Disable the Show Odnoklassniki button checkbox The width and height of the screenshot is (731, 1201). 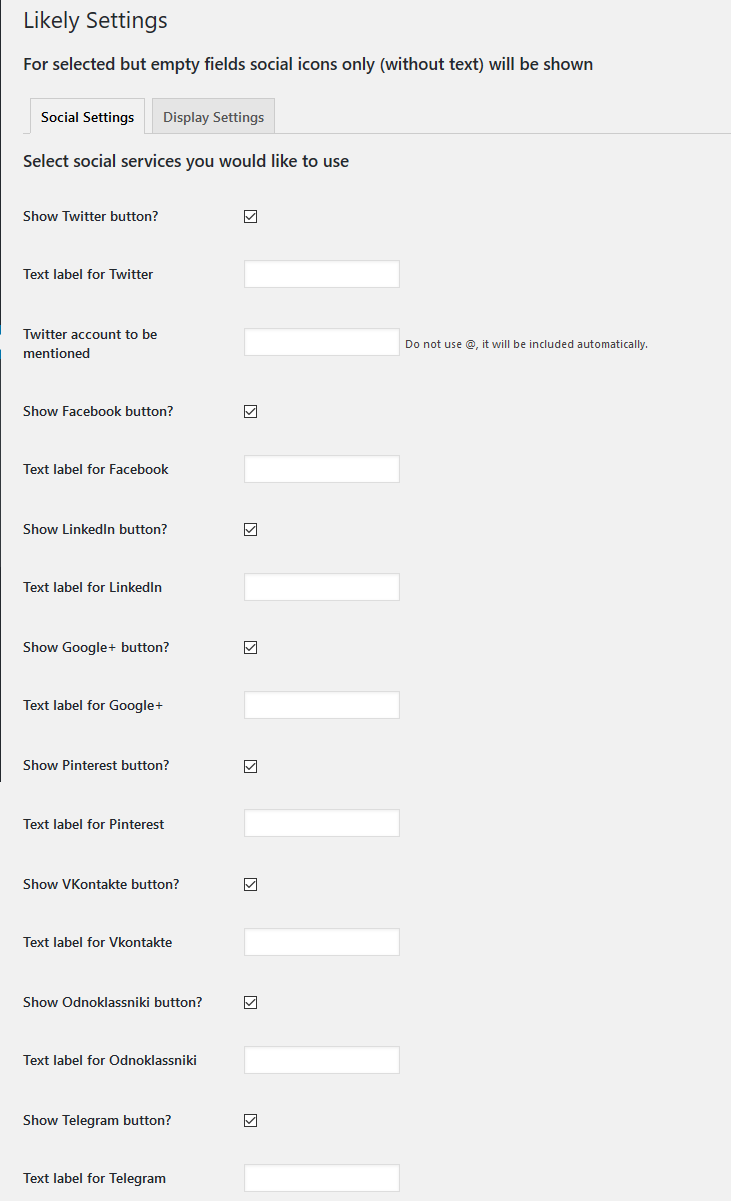tap(251, 1002)
